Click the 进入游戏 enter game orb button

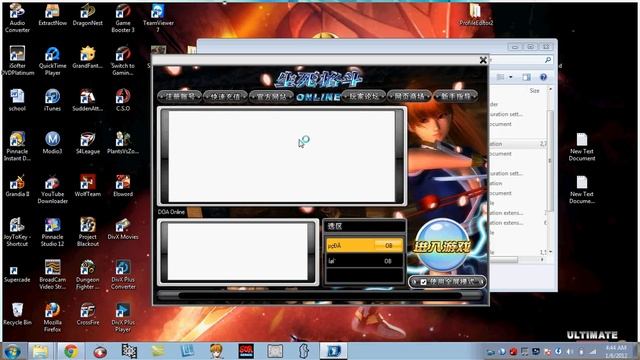pos(442,246)
